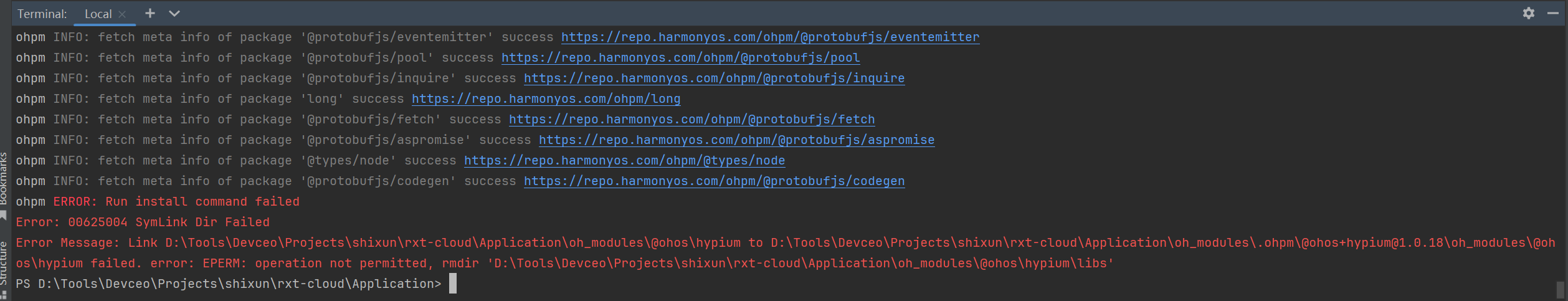Click the PowerShell prompt input cursor
The width and height of the screenshot is (1568, 301).
click(453, 284)
